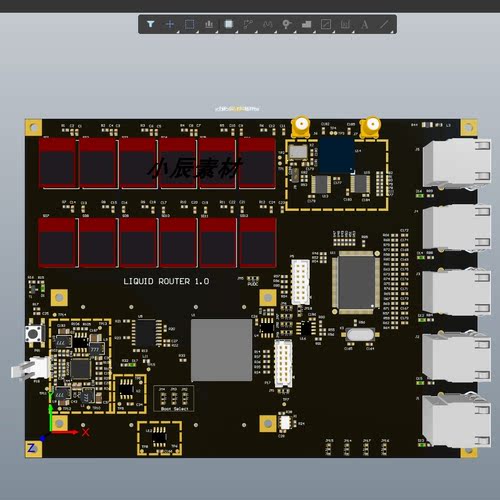This screenshot has width=500, height=500.
Task: Choose the Place String letter A tool
Action: (x=364, y=24)
